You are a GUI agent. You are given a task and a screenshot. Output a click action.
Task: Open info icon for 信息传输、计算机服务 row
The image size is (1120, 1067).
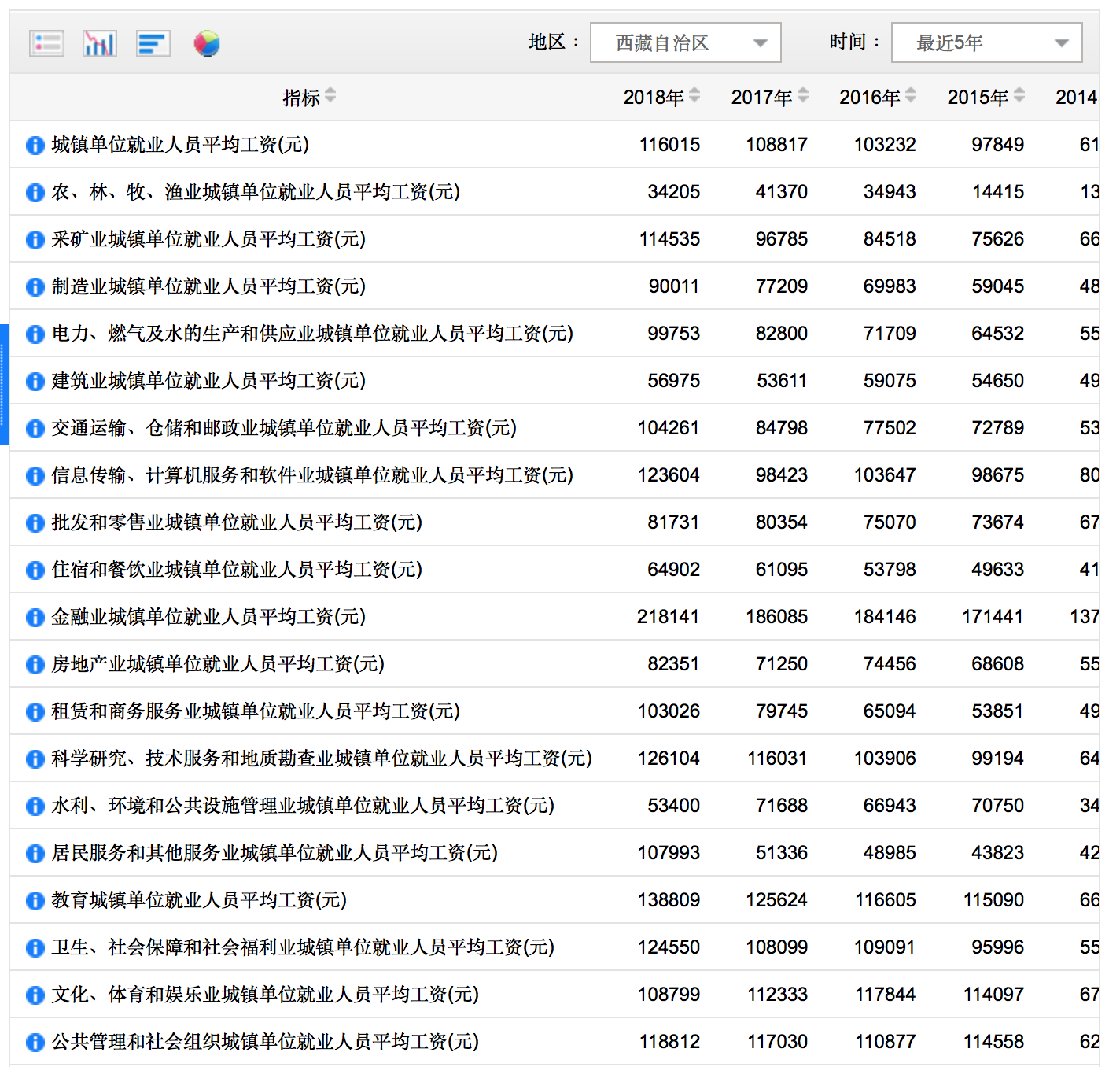35,475
